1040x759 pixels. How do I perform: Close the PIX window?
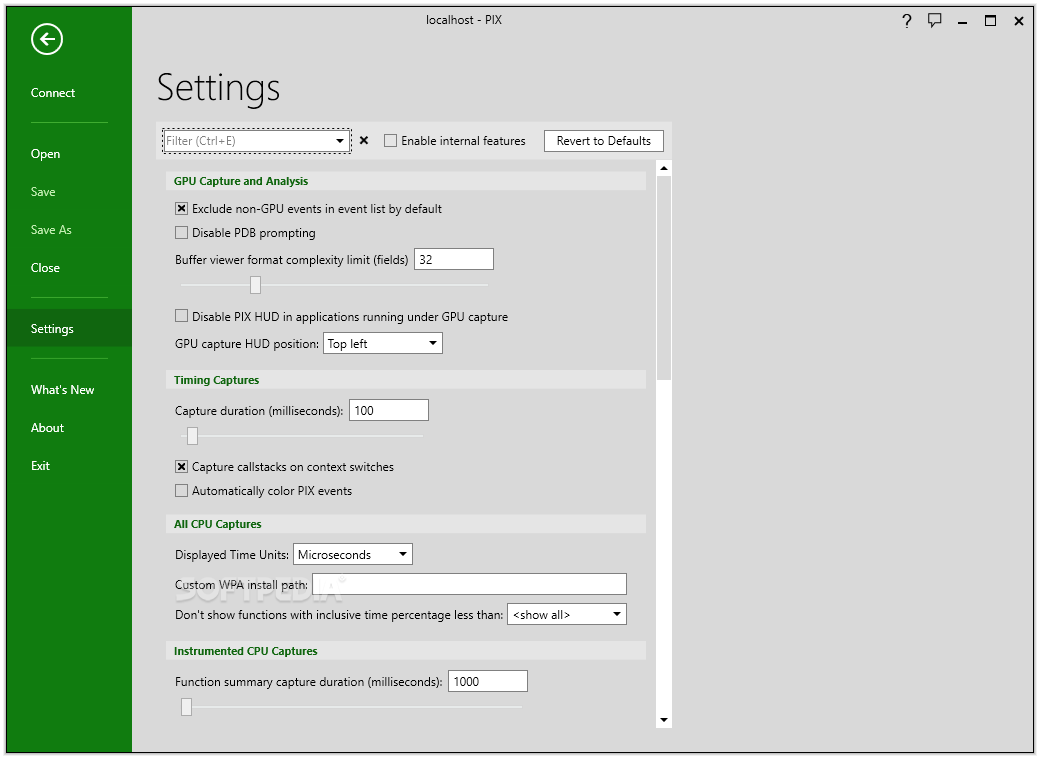(x=1019, y=21)
